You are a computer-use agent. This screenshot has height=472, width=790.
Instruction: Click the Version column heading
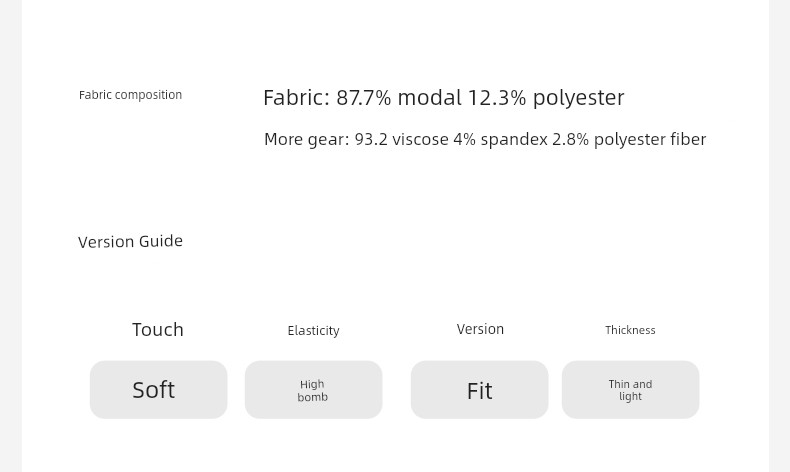click(480, 329)
